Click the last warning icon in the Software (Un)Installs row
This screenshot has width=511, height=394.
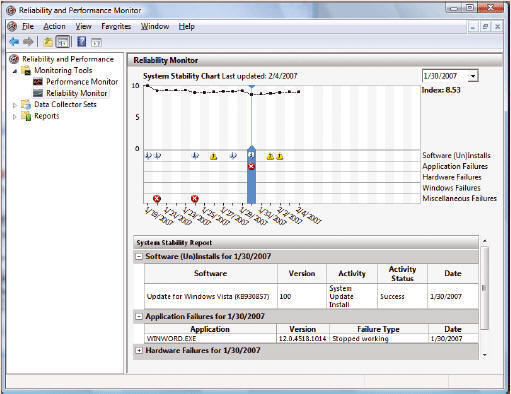coord(280,156)
